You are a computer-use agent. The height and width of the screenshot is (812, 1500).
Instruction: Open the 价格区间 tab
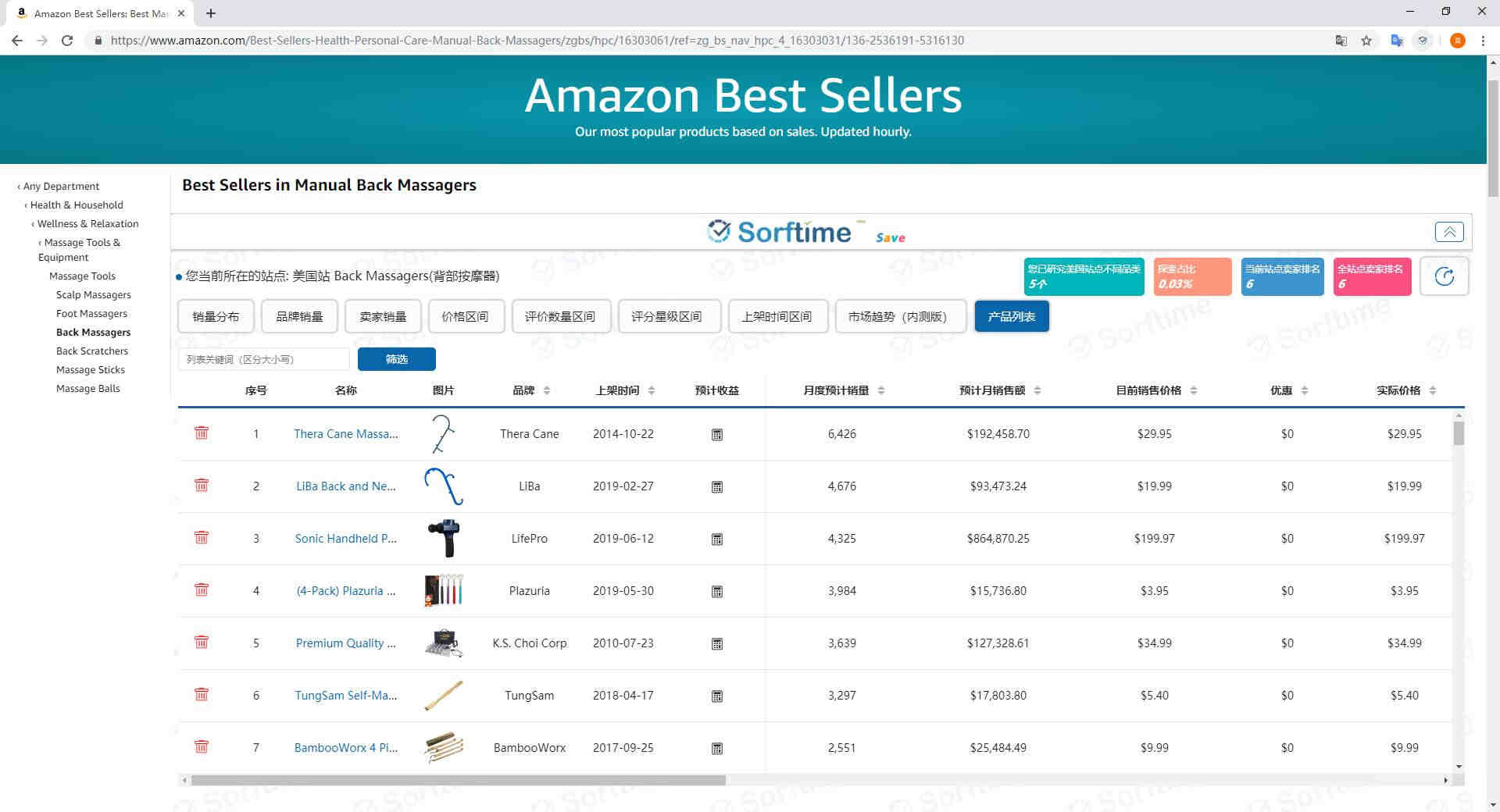(x=466, y=316)
